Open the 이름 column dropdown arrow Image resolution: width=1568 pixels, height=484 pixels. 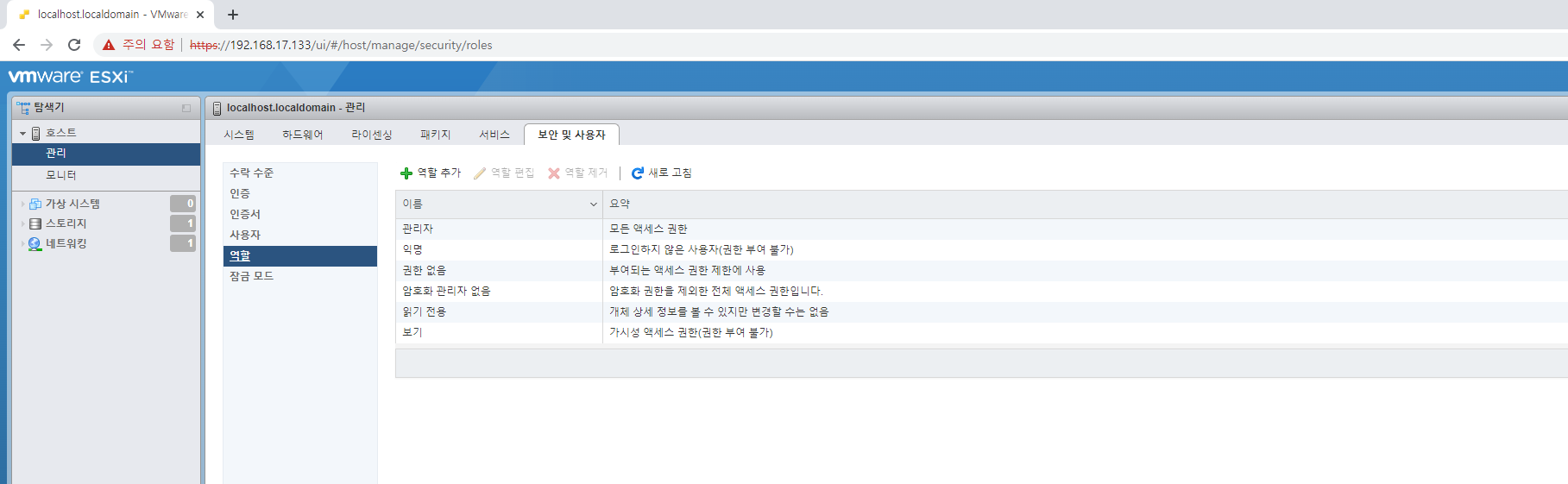tap(594, 204)
